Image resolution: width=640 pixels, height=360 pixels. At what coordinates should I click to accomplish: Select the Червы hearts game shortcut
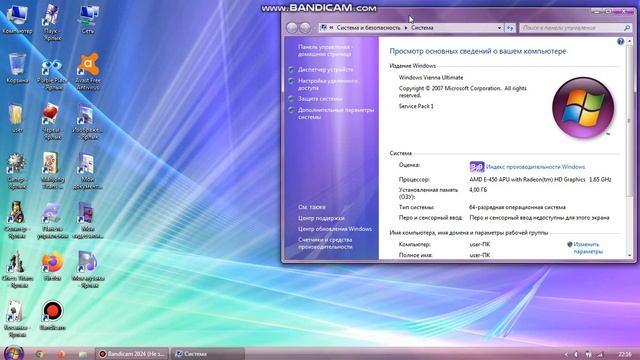52,121
